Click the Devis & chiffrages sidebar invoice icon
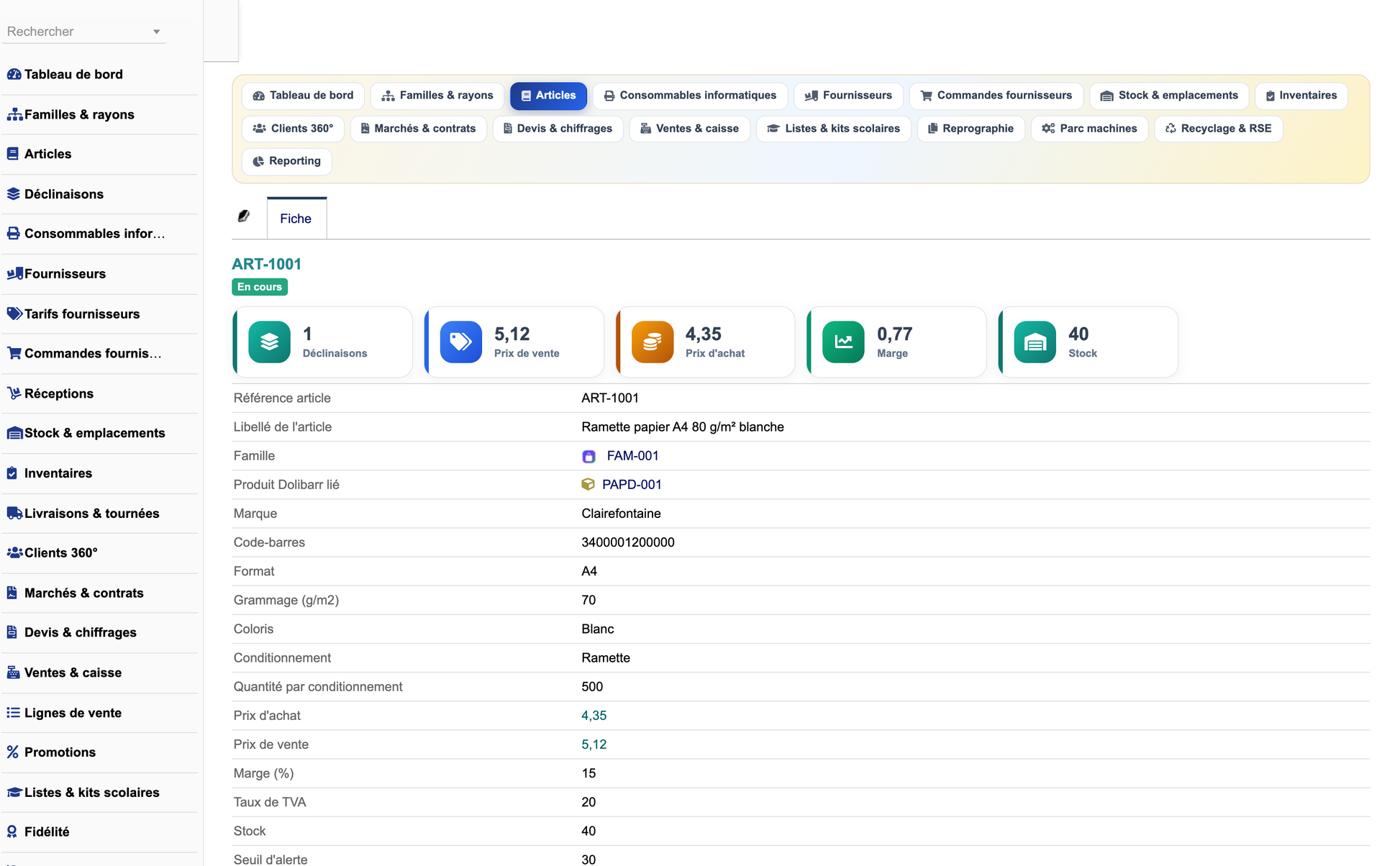The image size is (1400, 866). [x=12, y=632]
